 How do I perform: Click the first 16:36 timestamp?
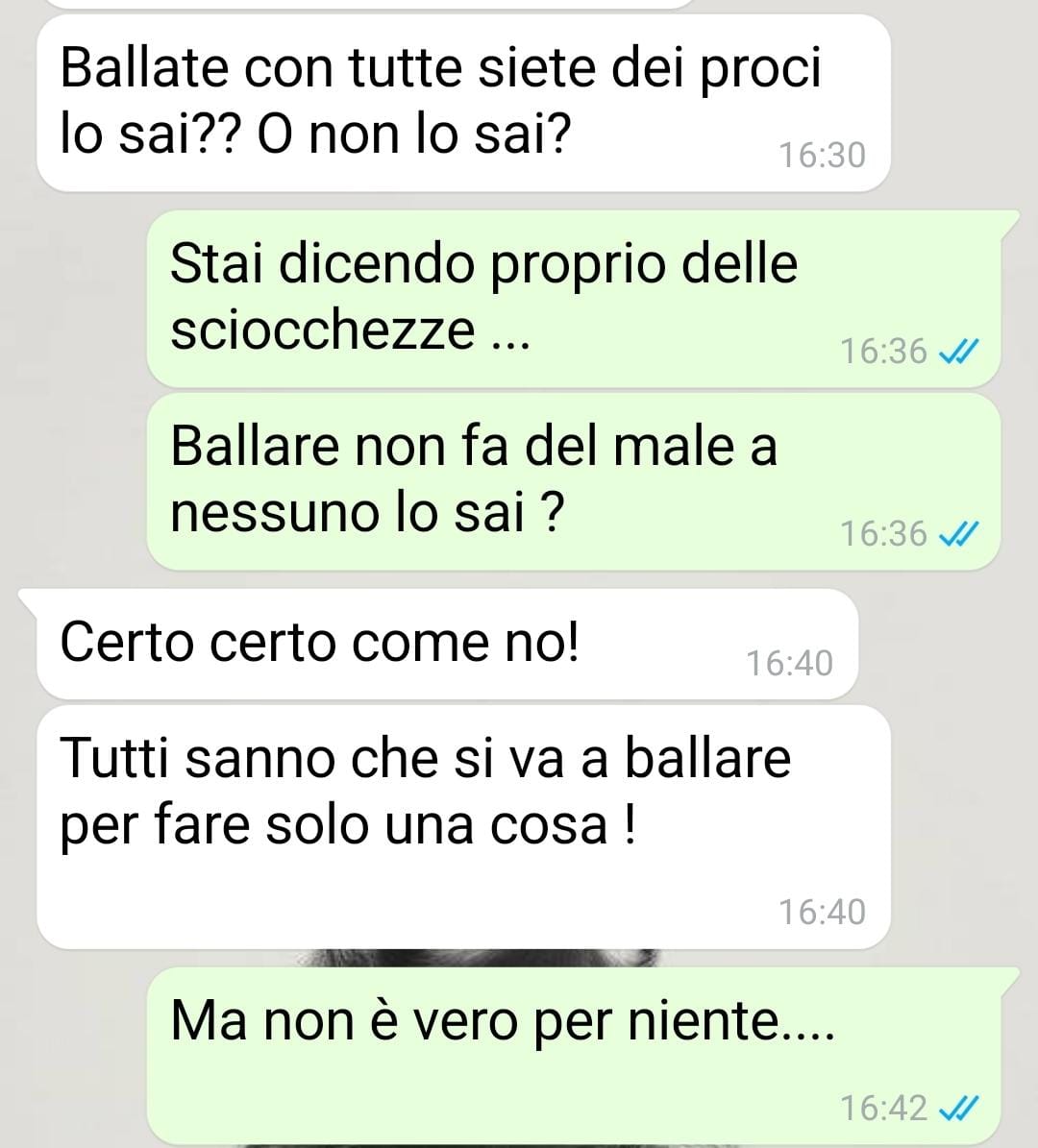[x=883, y=352]
